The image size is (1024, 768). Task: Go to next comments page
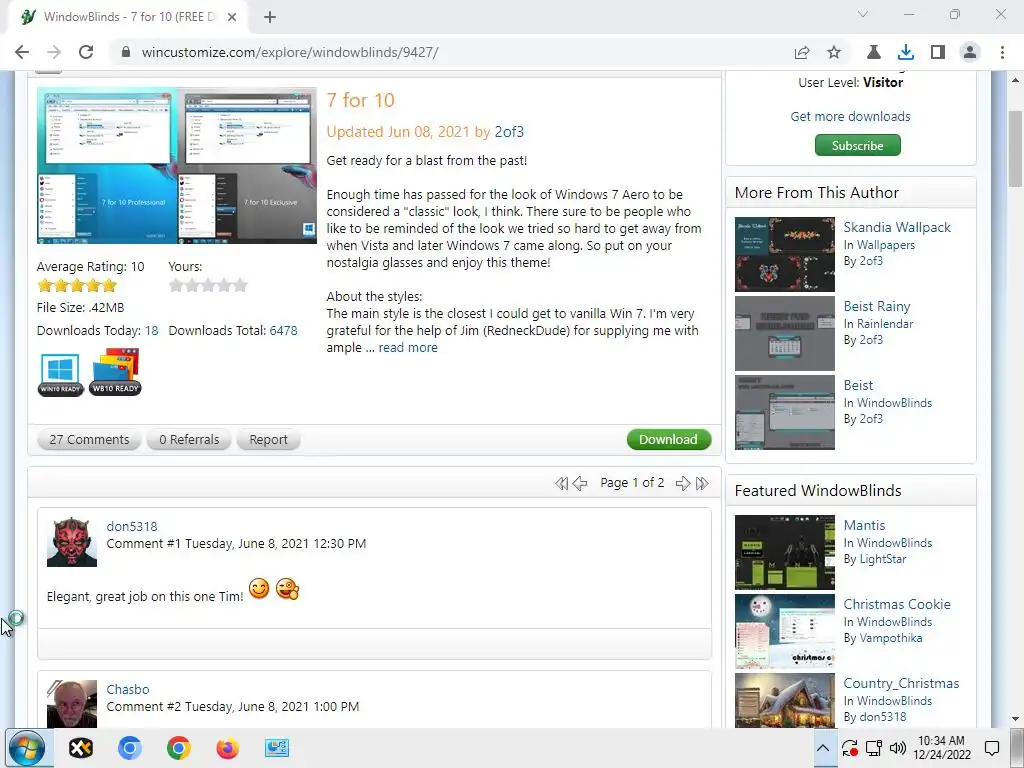coord(682,483)
